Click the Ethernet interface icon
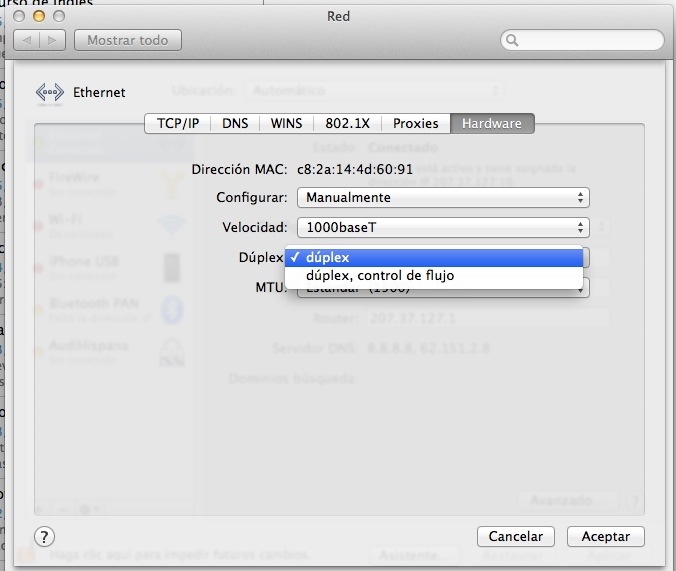The height and width of the screenshot is (571, 676). pyautogui.click(x=50, y=92)
